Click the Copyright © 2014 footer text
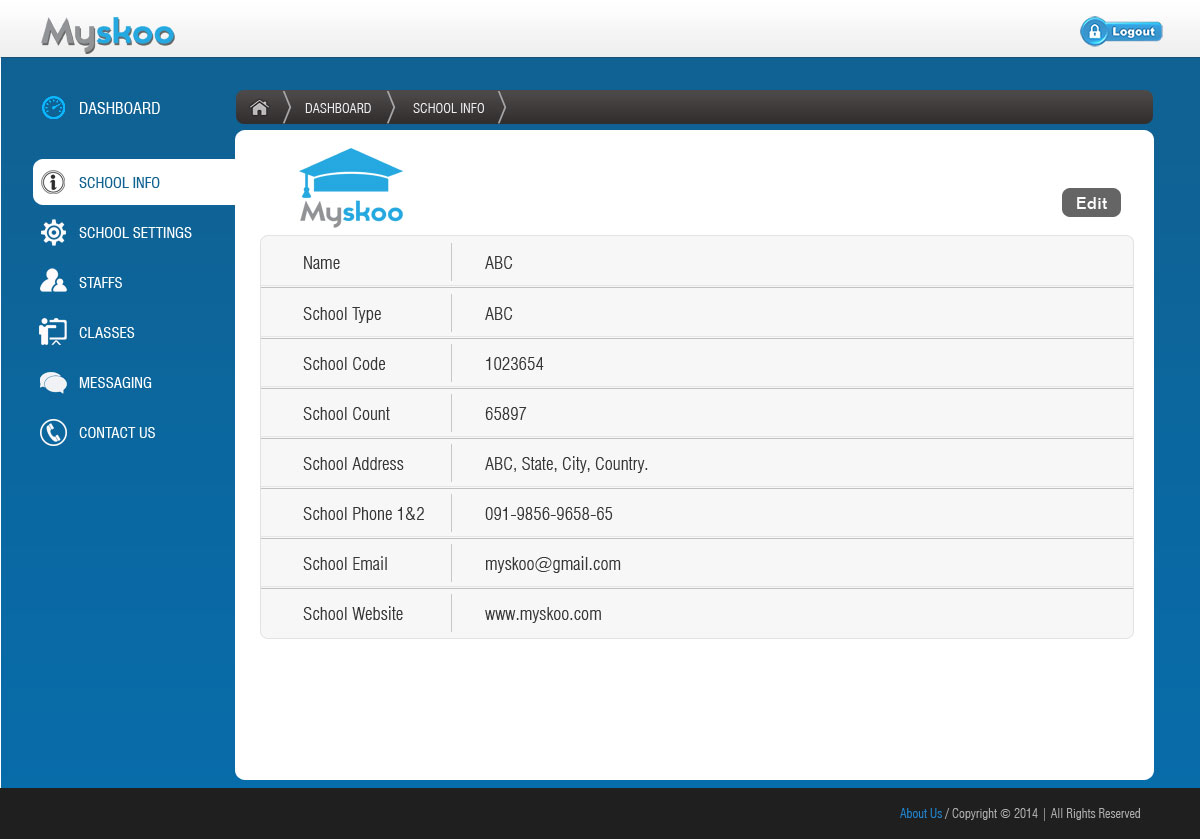The image size is (1200, 839). [x=995, y=814]
